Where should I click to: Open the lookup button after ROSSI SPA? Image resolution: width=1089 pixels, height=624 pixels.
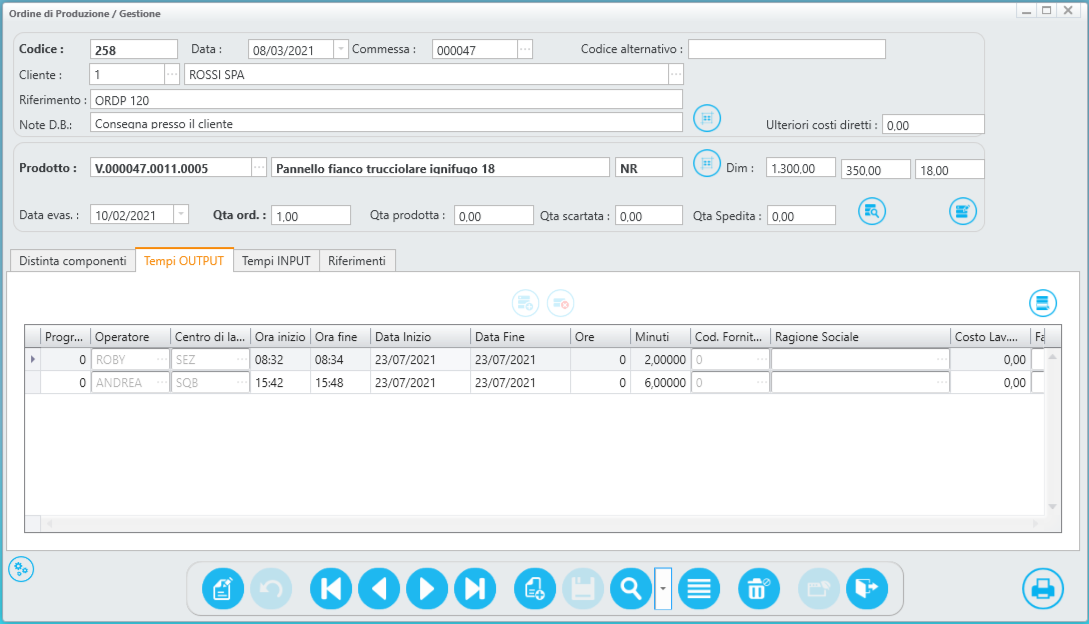[676, 74]
